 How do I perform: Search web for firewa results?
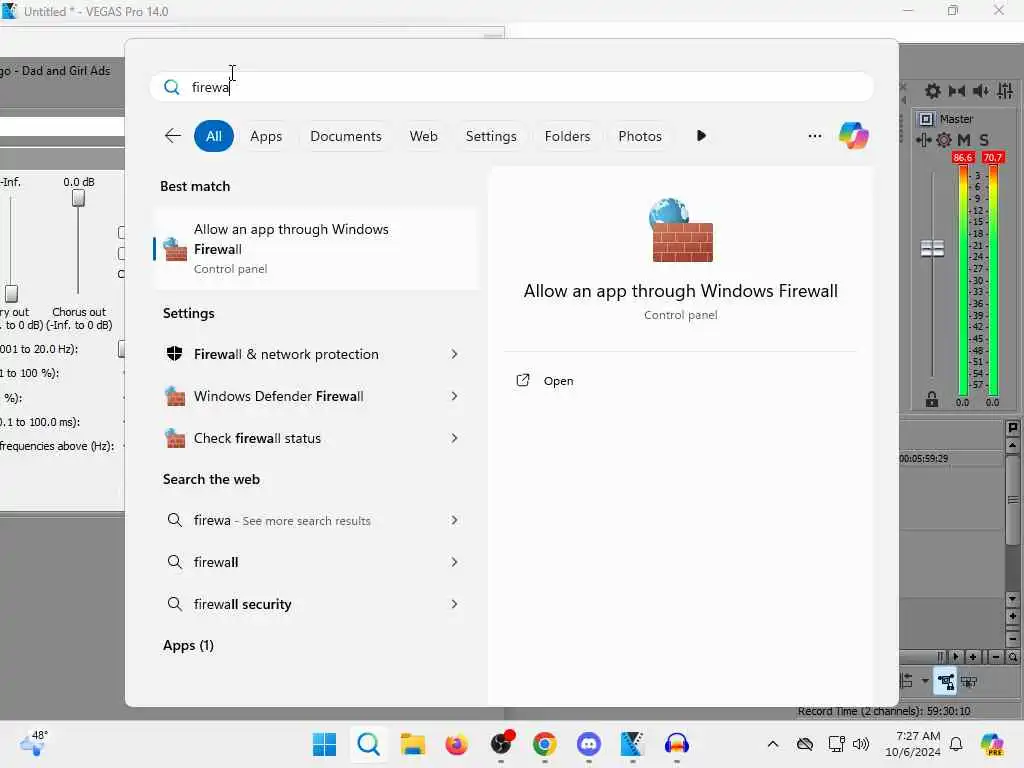(282, 520)
